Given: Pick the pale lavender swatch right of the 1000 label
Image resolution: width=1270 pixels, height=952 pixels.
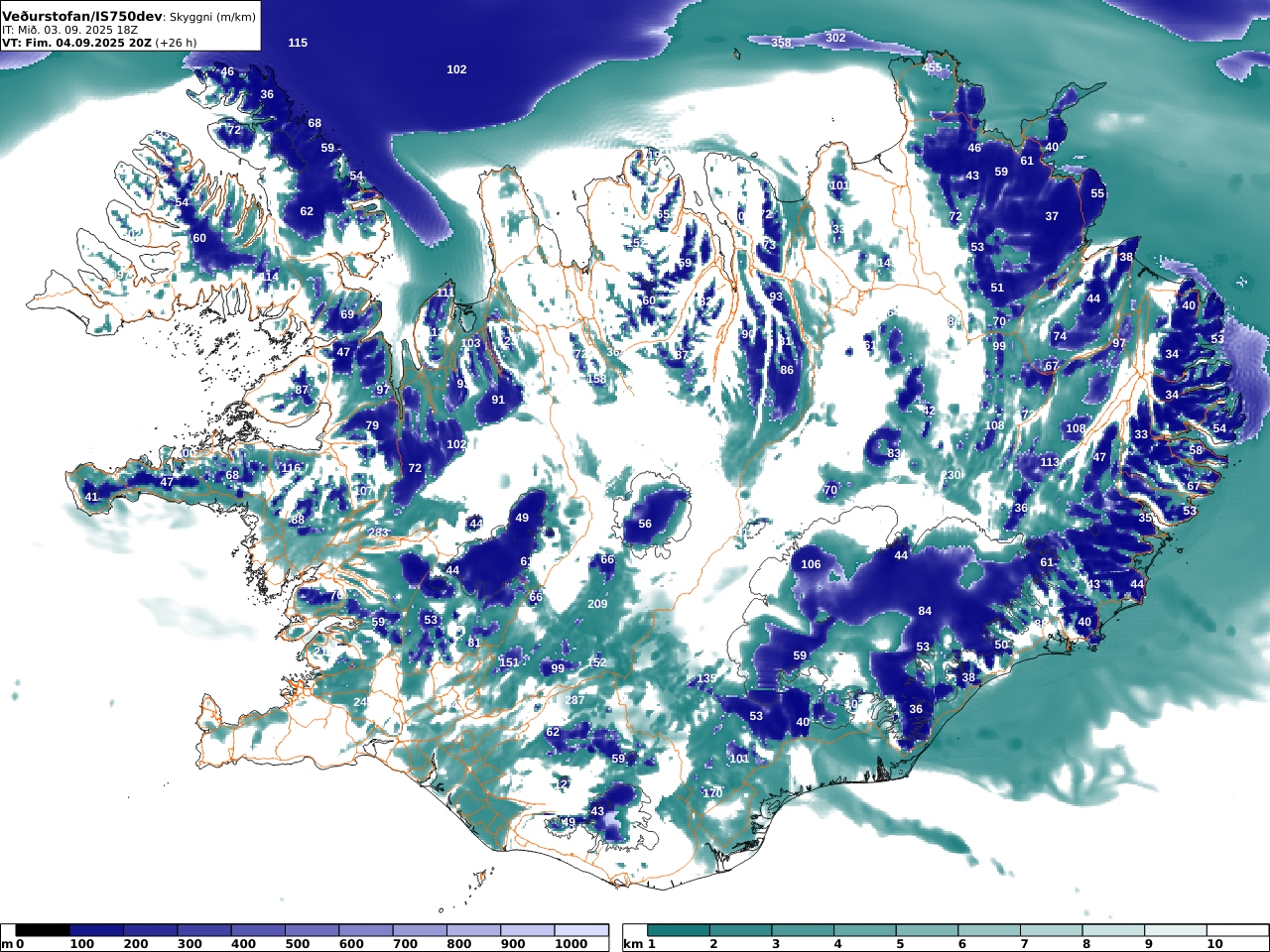Looking at the screenshot, I should pyautogui.click(x=581, y=930).
